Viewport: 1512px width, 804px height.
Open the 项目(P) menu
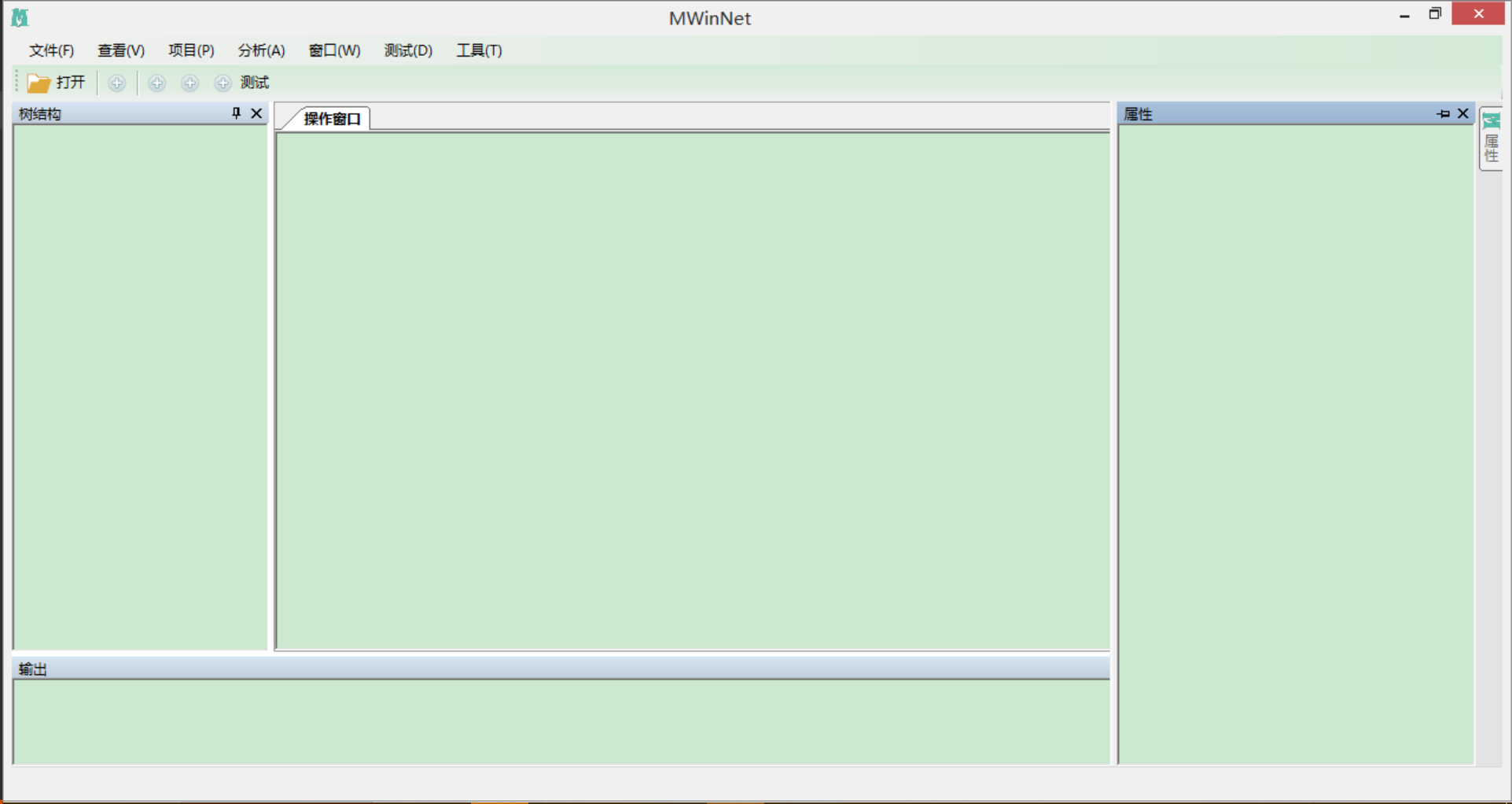point(191,50)
